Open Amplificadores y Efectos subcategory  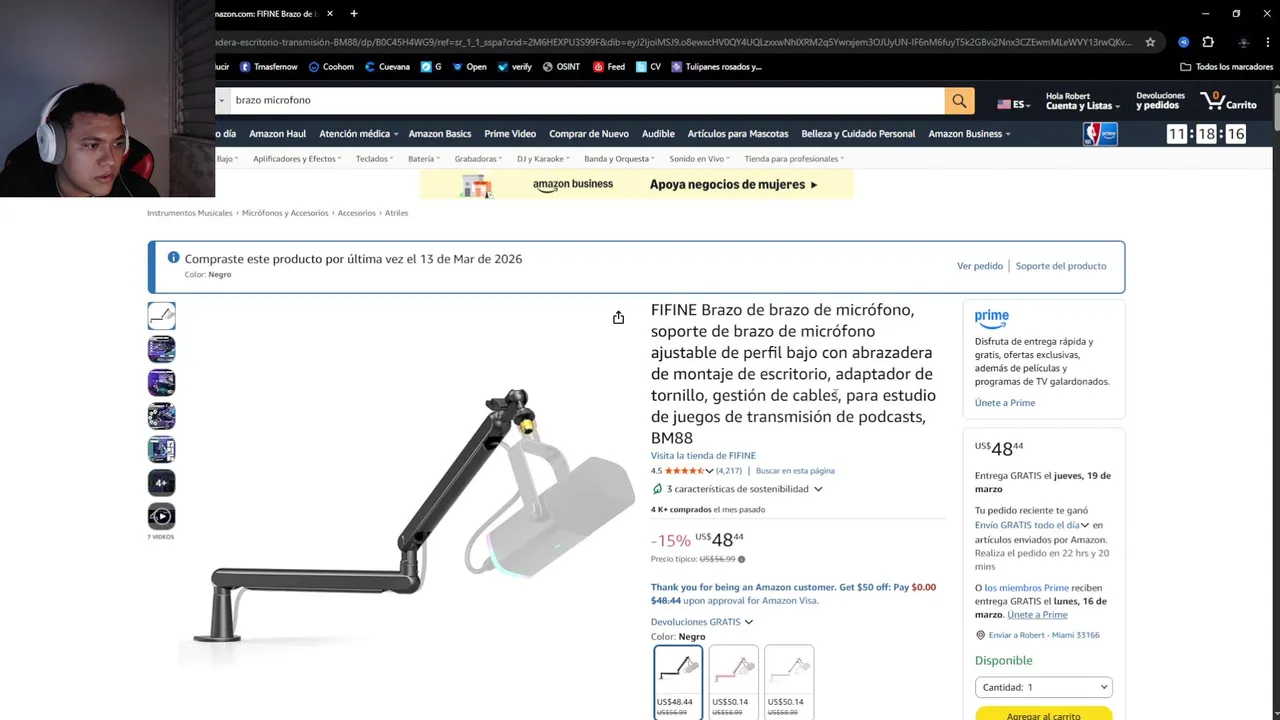pos(297,159)
